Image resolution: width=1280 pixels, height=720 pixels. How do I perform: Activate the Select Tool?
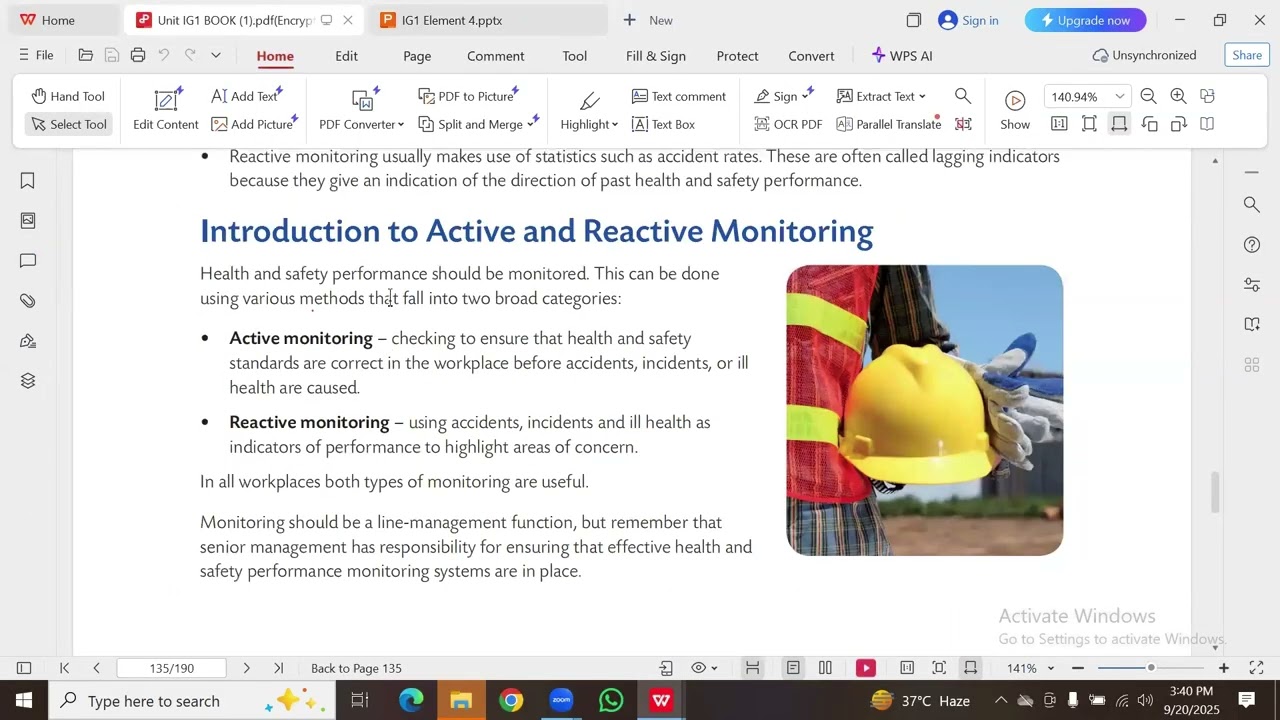68,124
